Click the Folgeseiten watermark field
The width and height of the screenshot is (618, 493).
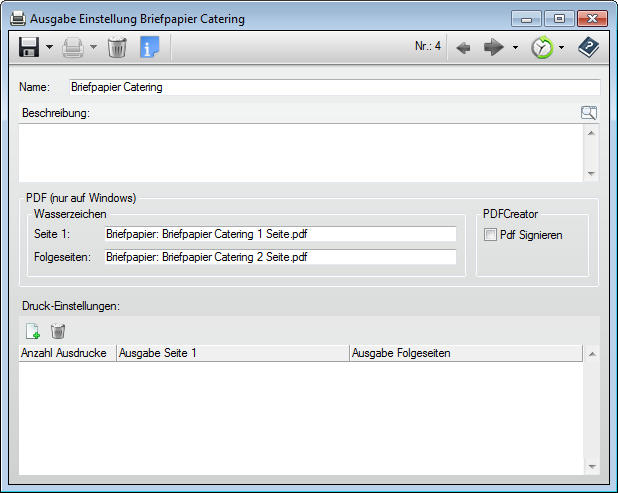pyautogui.click(x=280, y=257)
